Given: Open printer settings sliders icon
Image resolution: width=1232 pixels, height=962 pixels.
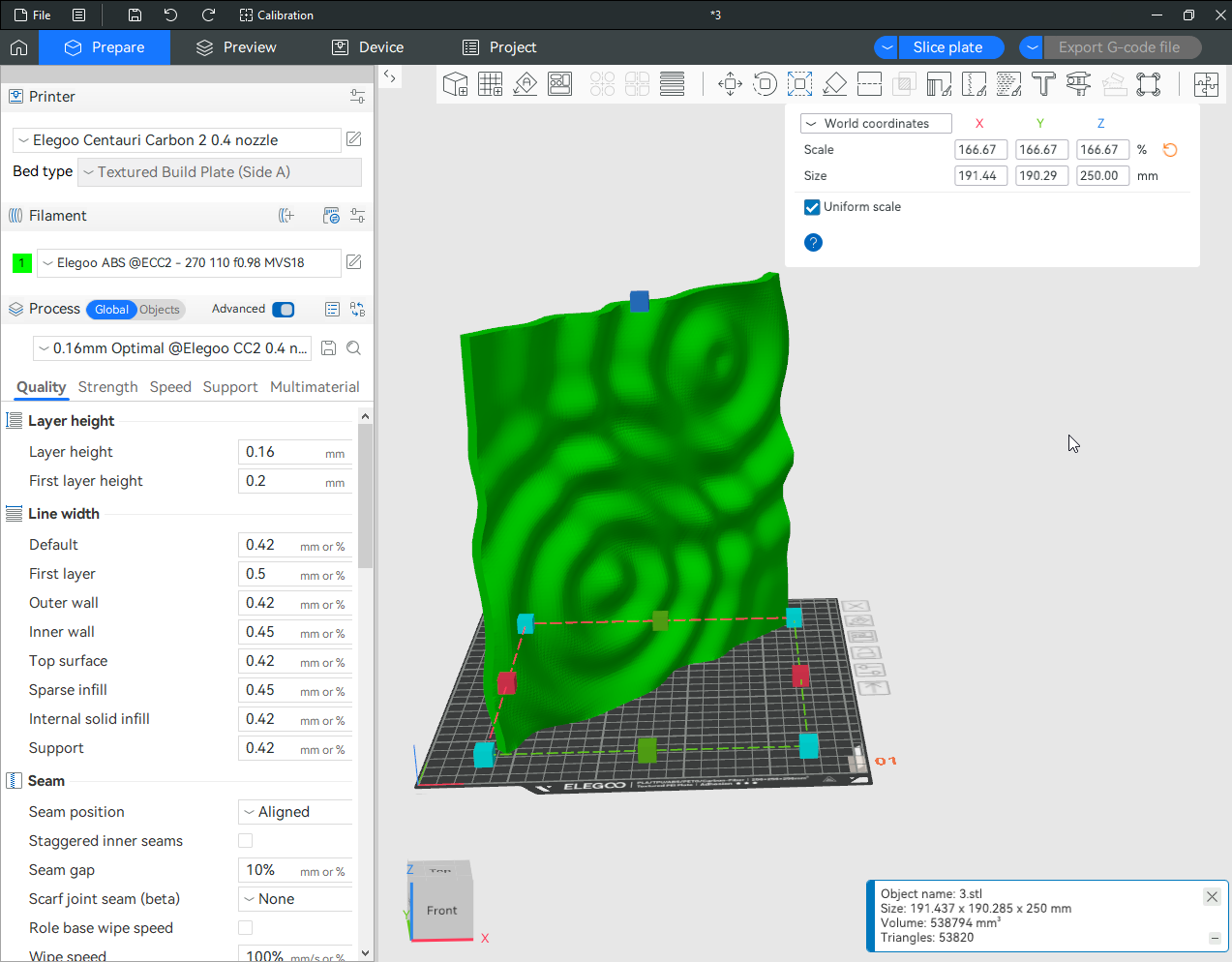Looking at the screenshot, I should tap(358, 97).
